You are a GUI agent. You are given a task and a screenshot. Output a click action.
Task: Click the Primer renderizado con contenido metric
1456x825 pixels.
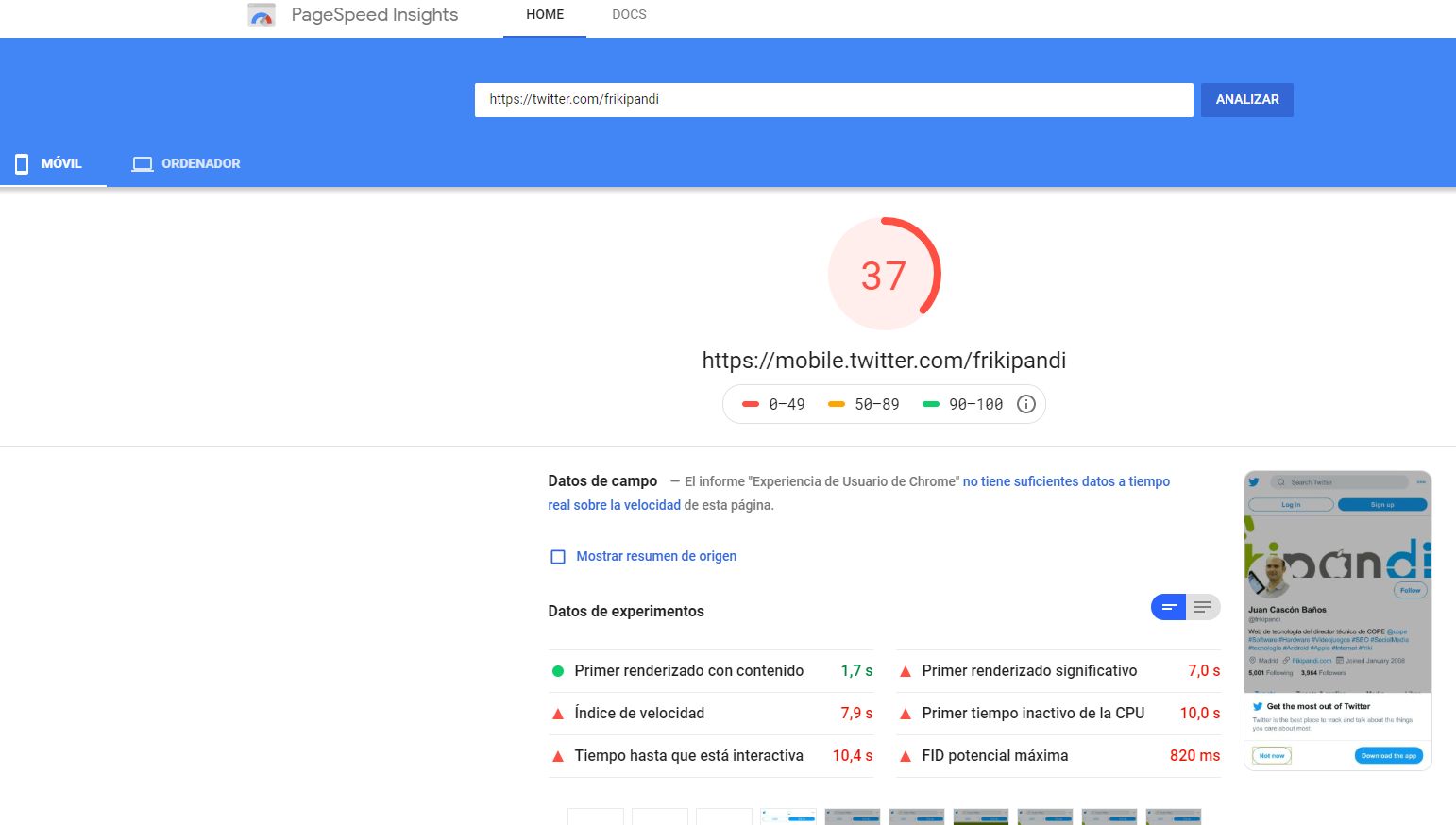(x=689, y=670)
